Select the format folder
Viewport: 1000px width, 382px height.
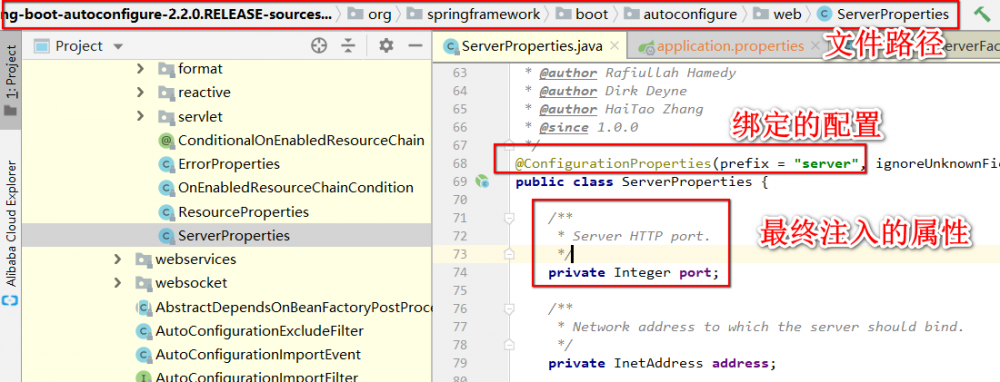coord(190,68)
